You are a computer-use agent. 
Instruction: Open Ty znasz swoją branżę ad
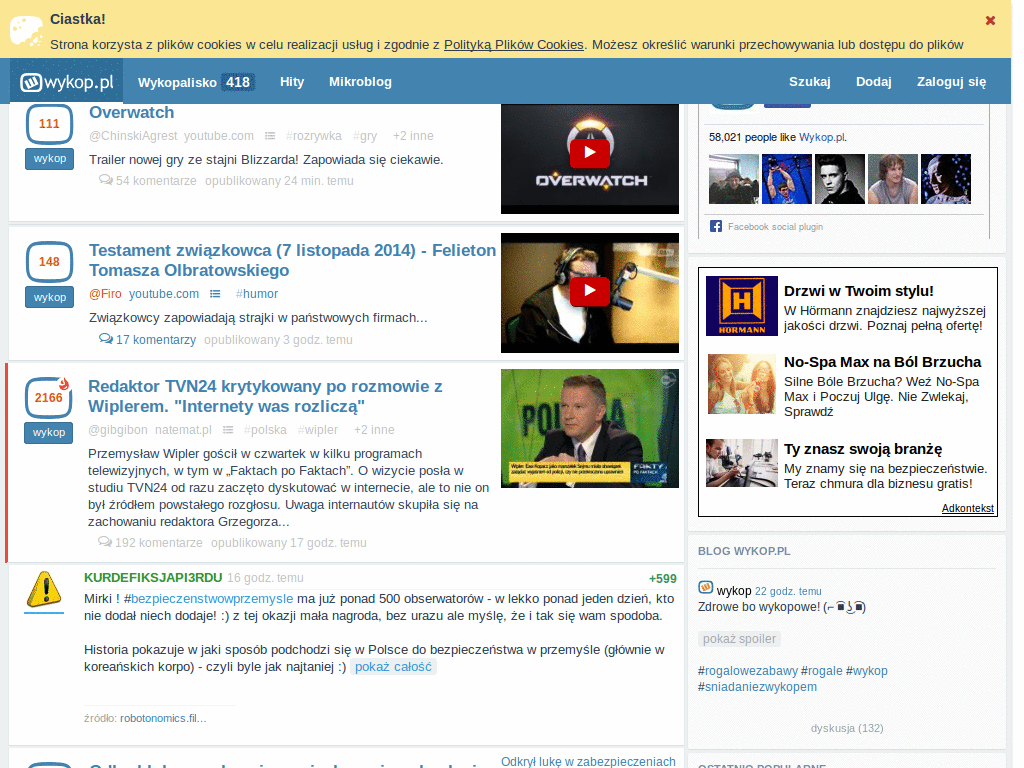point(863,449)
